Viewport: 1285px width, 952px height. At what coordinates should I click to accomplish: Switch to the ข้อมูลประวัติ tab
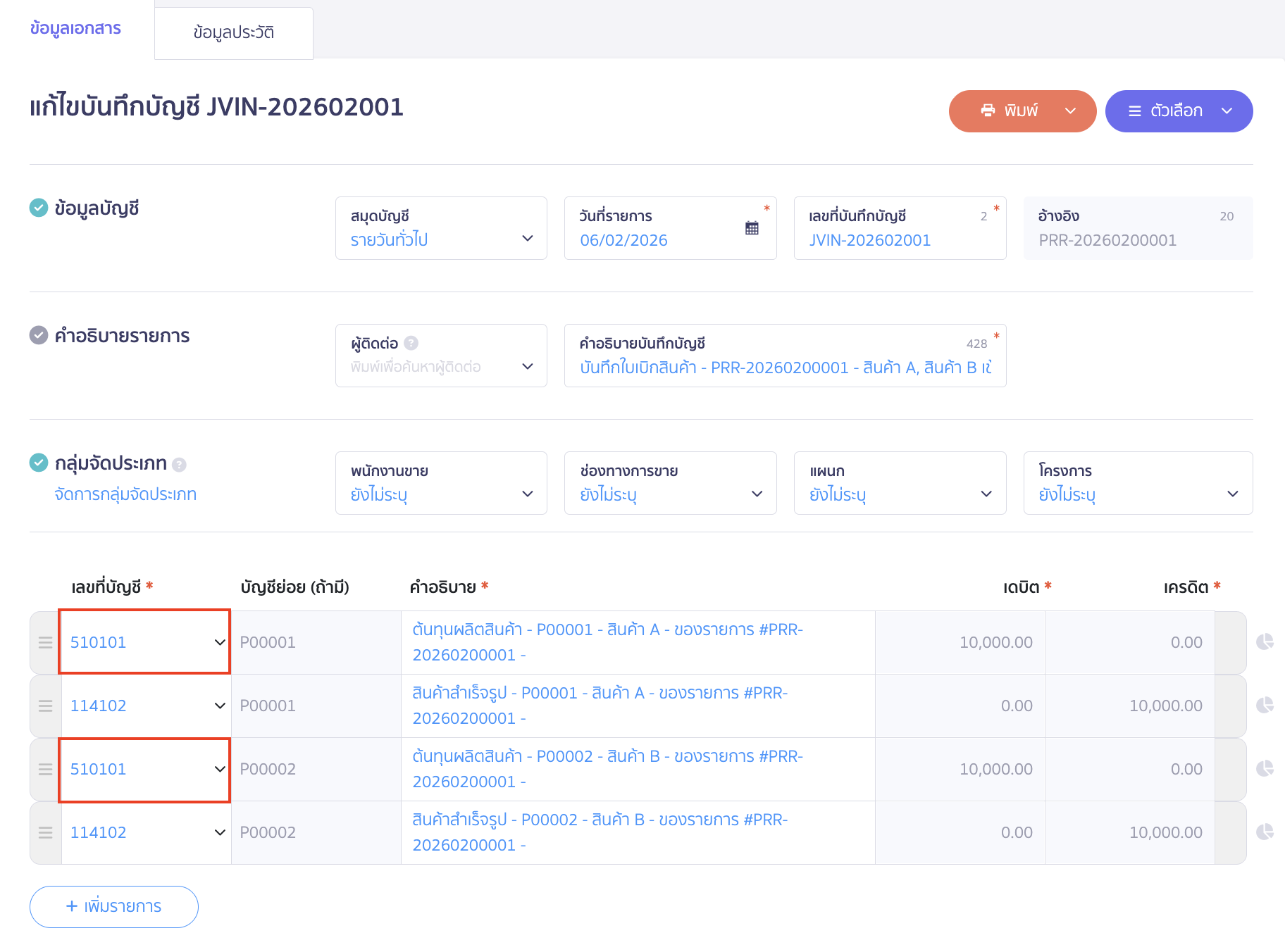(x=233, y=32)
